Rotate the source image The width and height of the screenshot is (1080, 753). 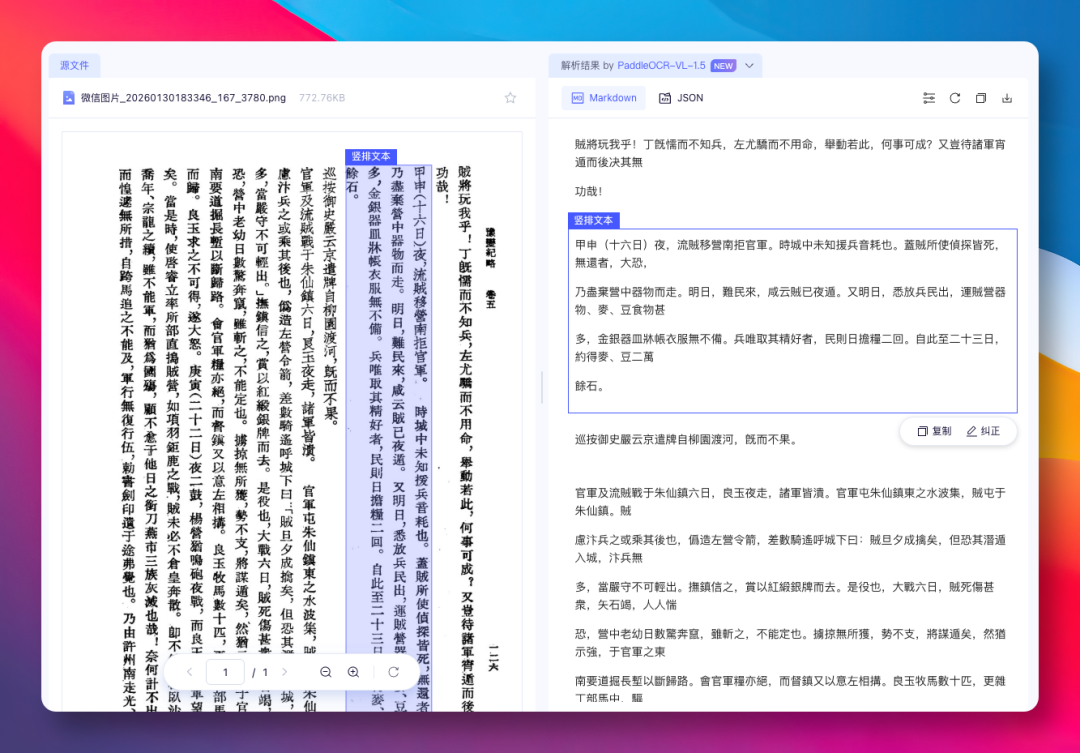pyautogui.click(x=393, y=672)
